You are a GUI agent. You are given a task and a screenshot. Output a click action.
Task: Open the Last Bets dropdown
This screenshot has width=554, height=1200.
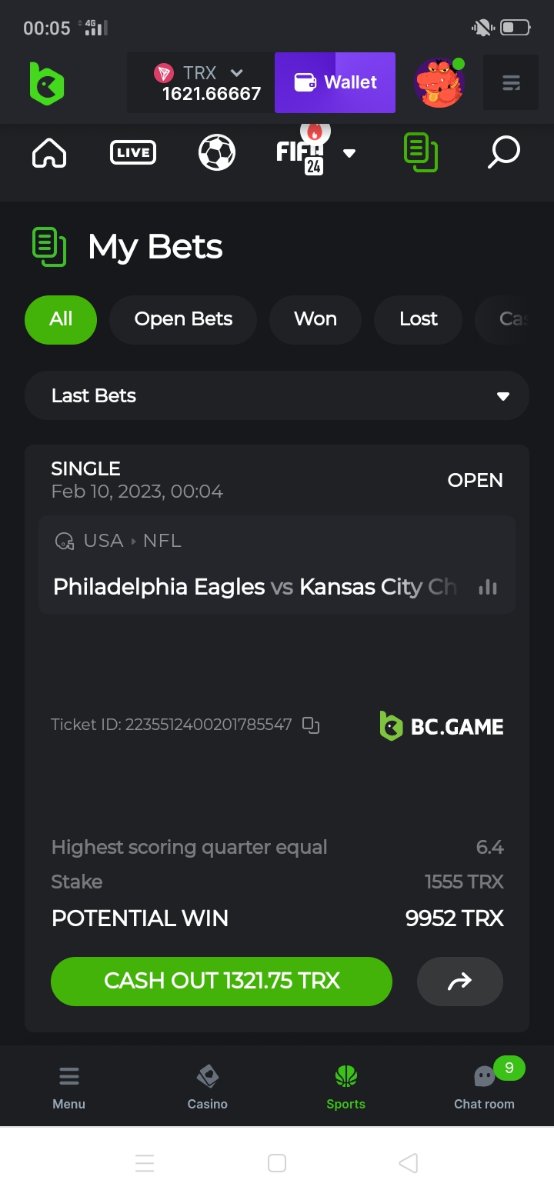[277, 396]
